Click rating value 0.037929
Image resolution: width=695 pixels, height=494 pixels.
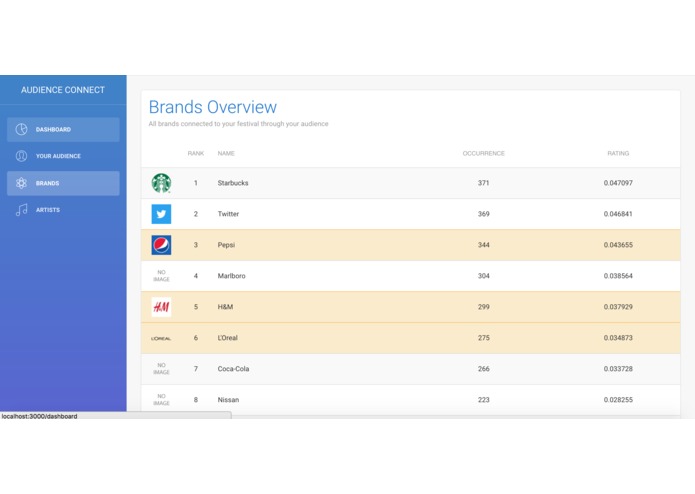click(x=618, y=307)
